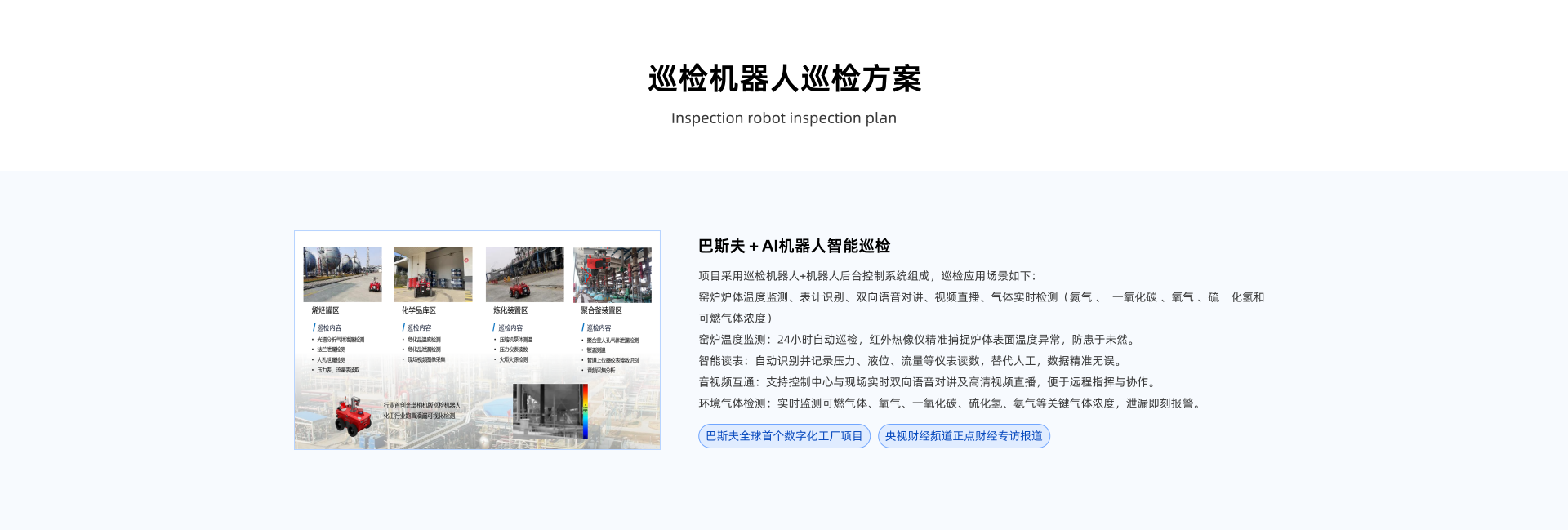
Task: Select the 炼化装置区 robot photo
Action: pos(524,275)
